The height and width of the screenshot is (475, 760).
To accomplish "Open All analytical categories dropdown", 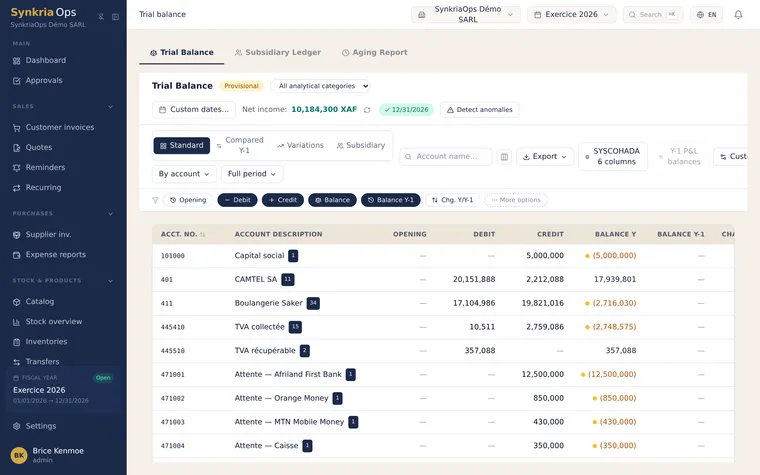I will pyautogui.click(x=320, y=86).
